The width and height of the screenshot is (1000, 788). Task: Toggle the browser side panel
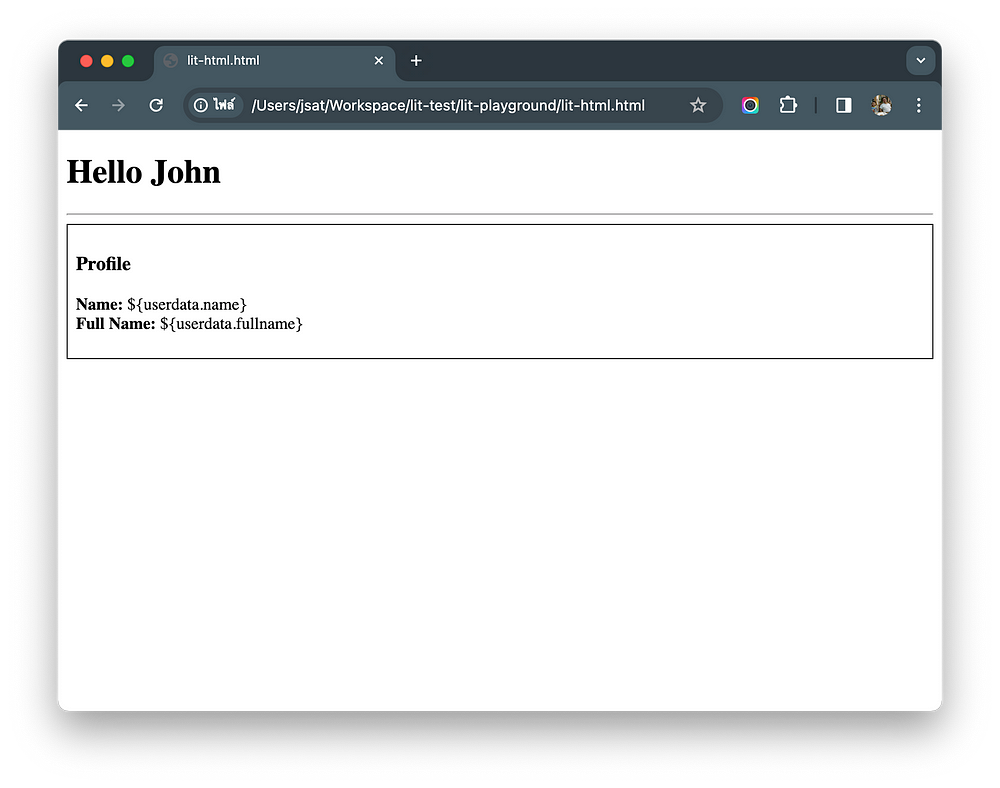844,105
